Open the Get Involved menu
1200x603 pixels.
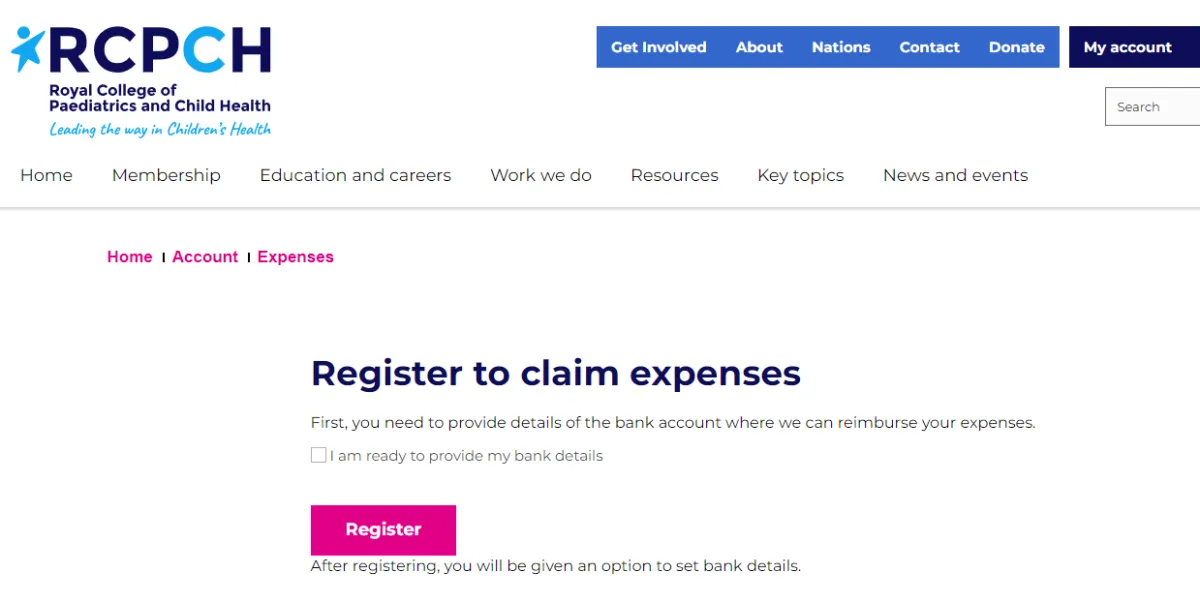pyautogui.click(x=658, y=46)
